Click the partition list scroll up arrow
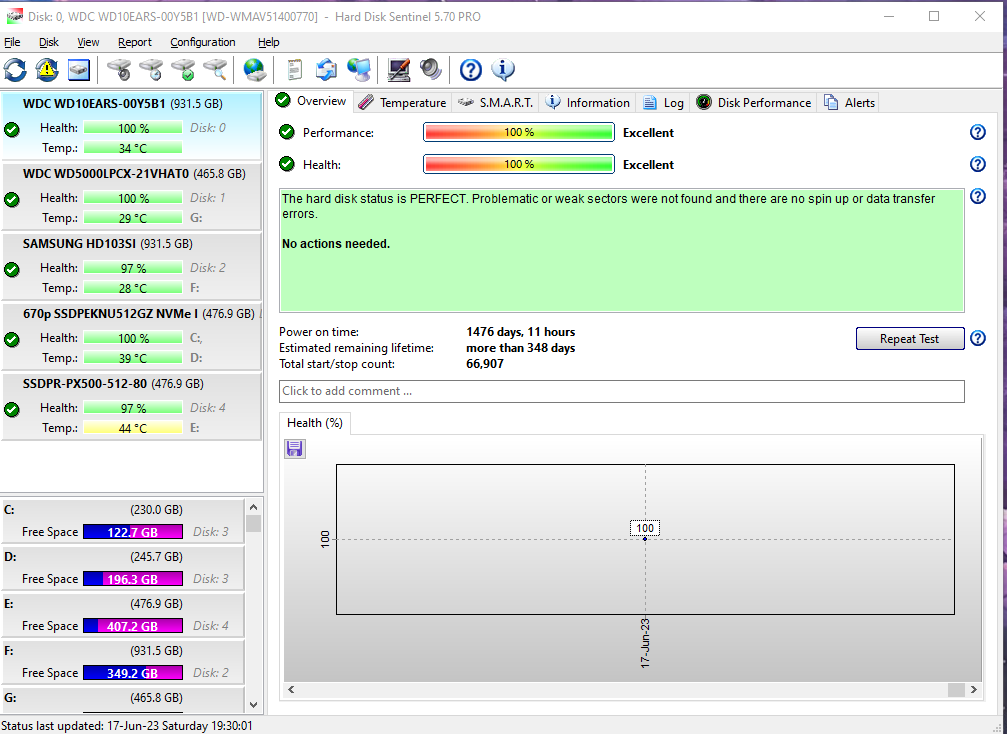Image resolution: width=1007 pixels, height=734 pixels. tap(253, 507)
